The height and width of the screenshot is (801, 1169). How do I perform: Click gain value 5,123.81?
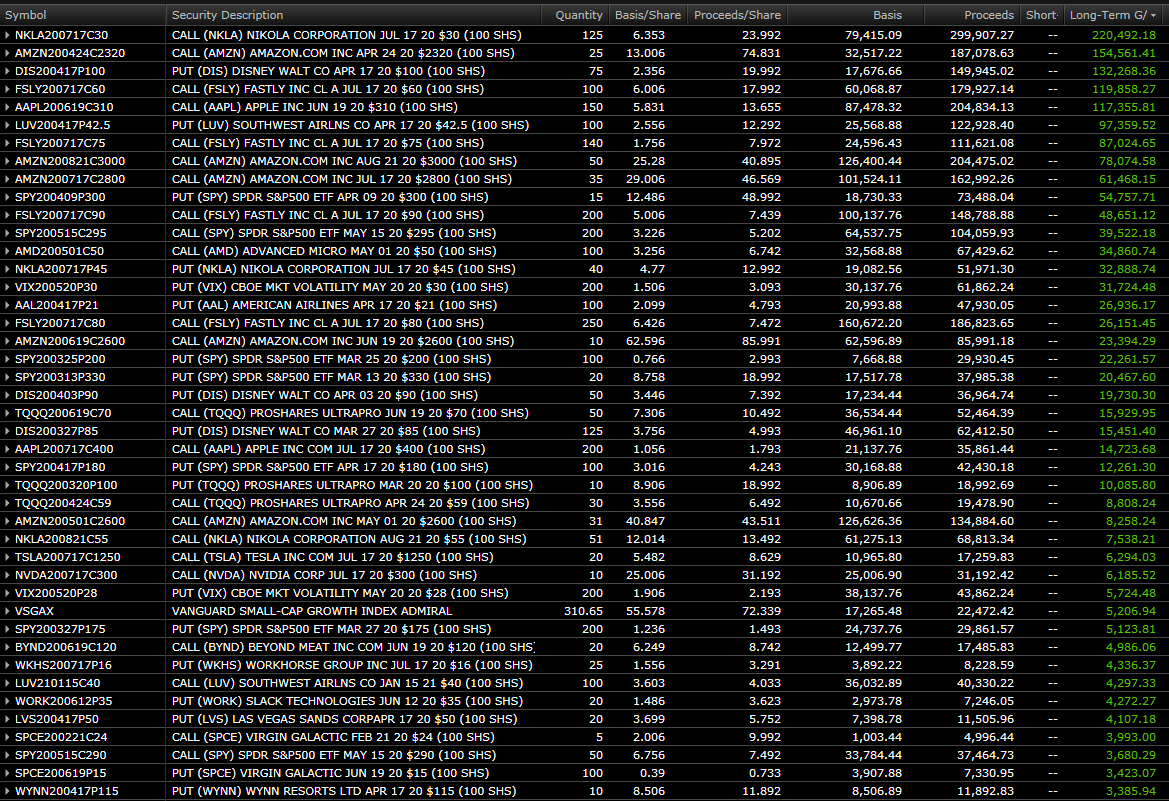coord(1131,629)
